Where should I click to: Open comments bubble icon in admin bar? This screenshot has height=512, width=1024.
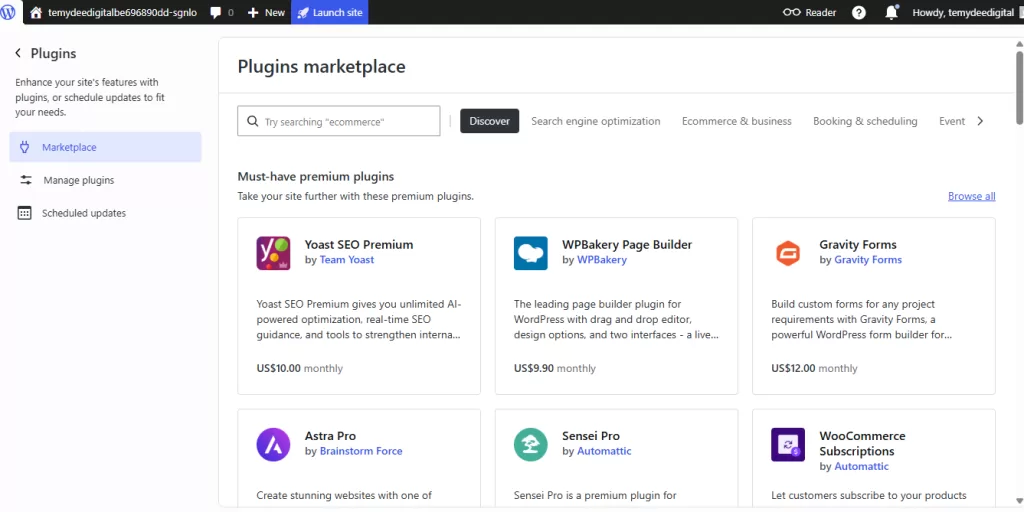[x=216, y=12]
